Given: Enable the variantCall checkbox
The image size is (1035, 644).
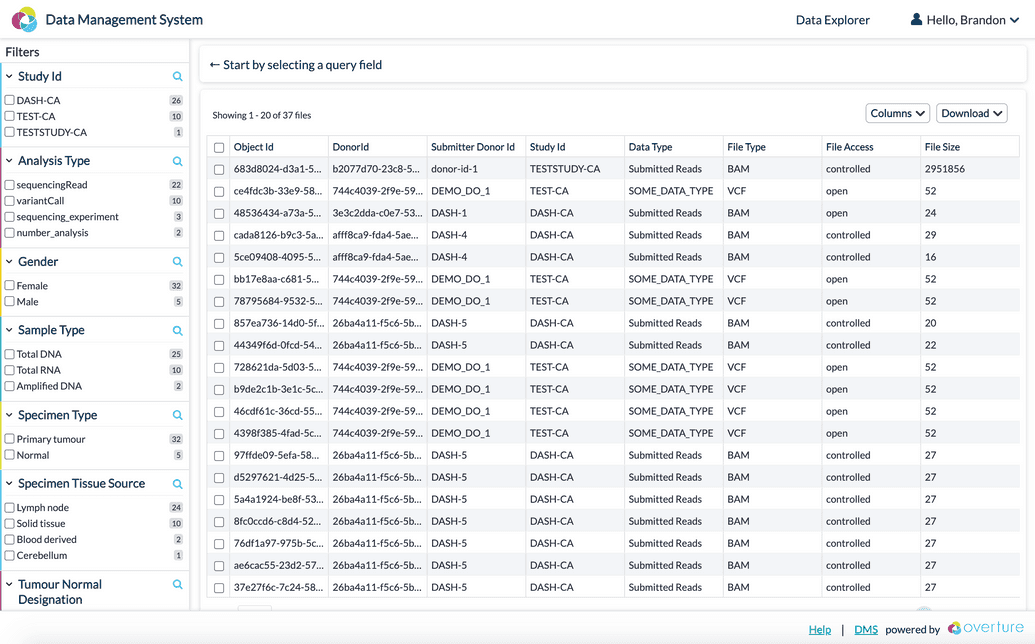Looking at the screenshot, I should pos(10,201).
